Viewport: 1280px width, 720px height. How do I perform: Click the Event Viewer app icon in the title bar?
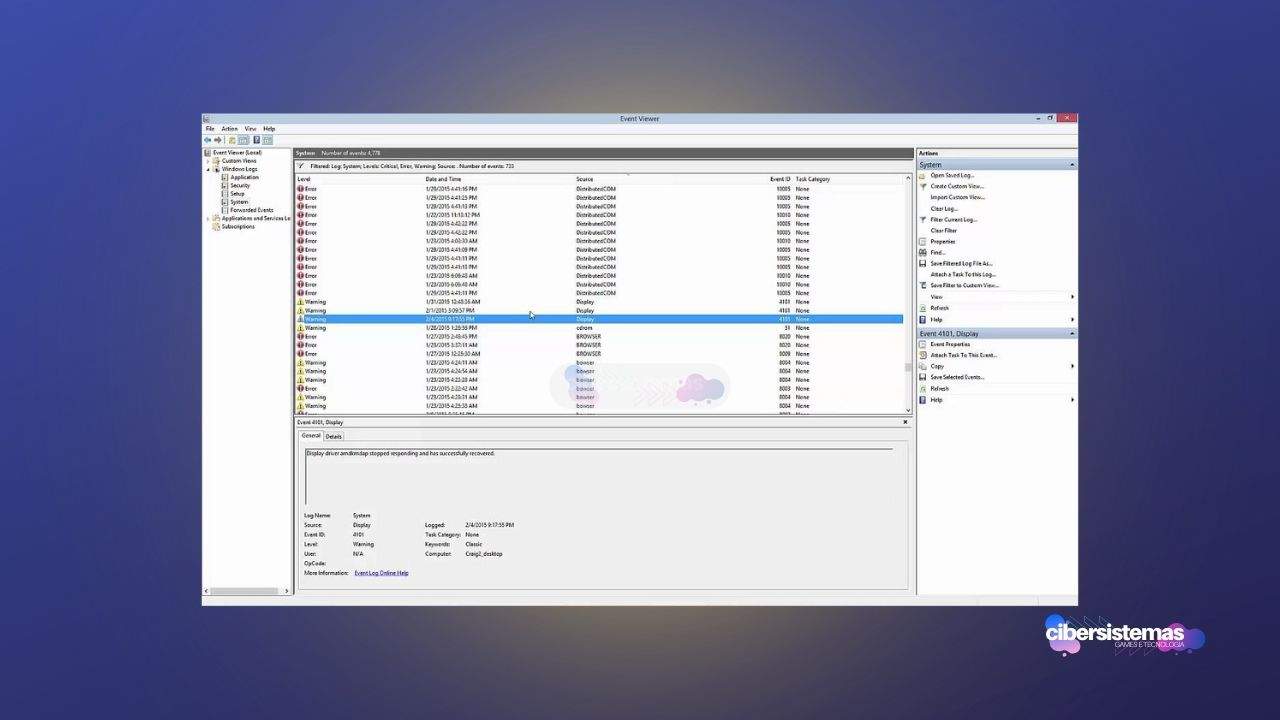point(208,118)
